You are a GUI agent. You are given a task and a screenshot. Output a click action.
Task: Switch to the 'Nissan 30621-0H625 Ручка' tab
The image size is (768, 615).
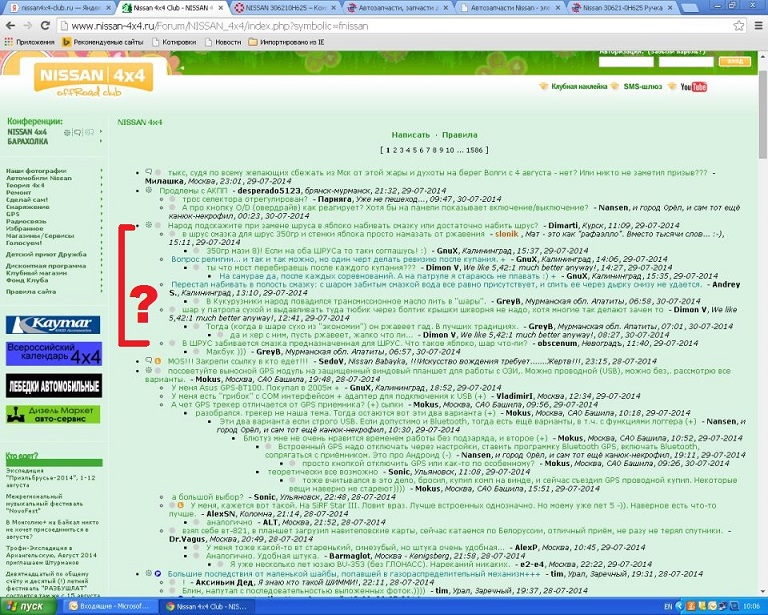pyautogui.click(x=623, y=8)
